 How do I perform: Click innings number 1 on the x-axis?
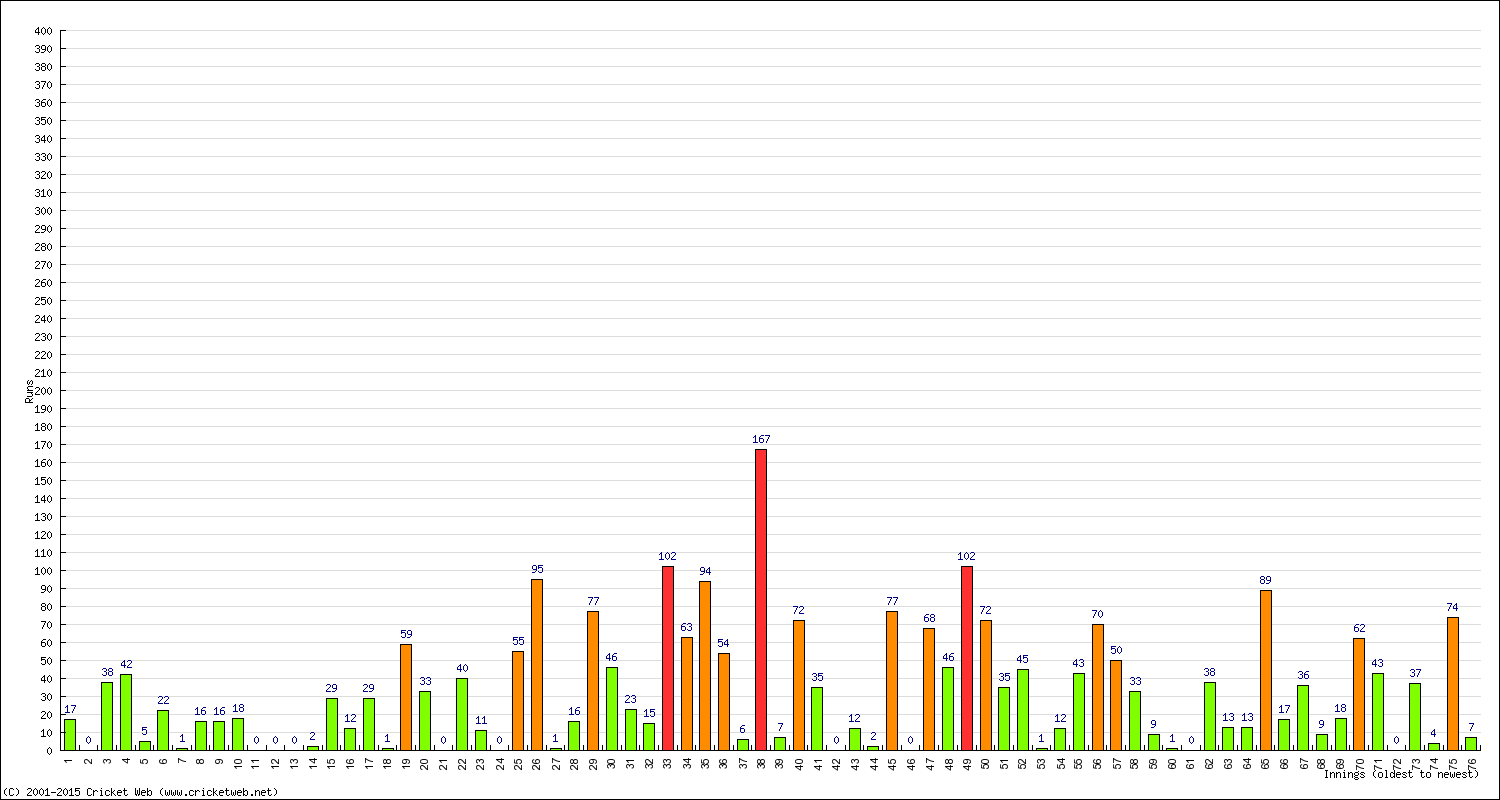pyautogui.click(x=70, y=760)
